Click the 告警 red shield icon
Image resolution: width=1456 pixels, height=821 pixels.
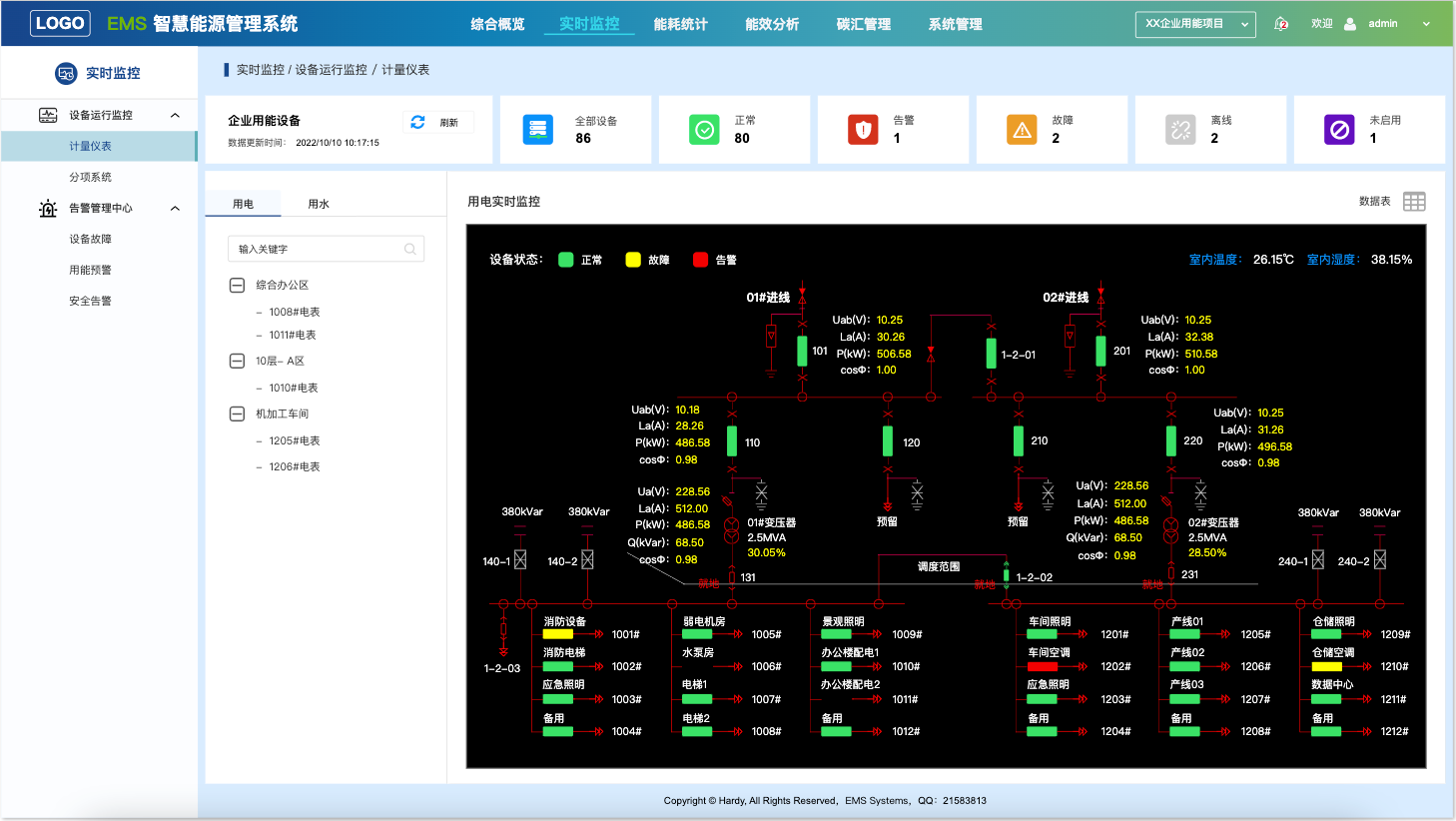pyautogui.click(x=863, y=130)
